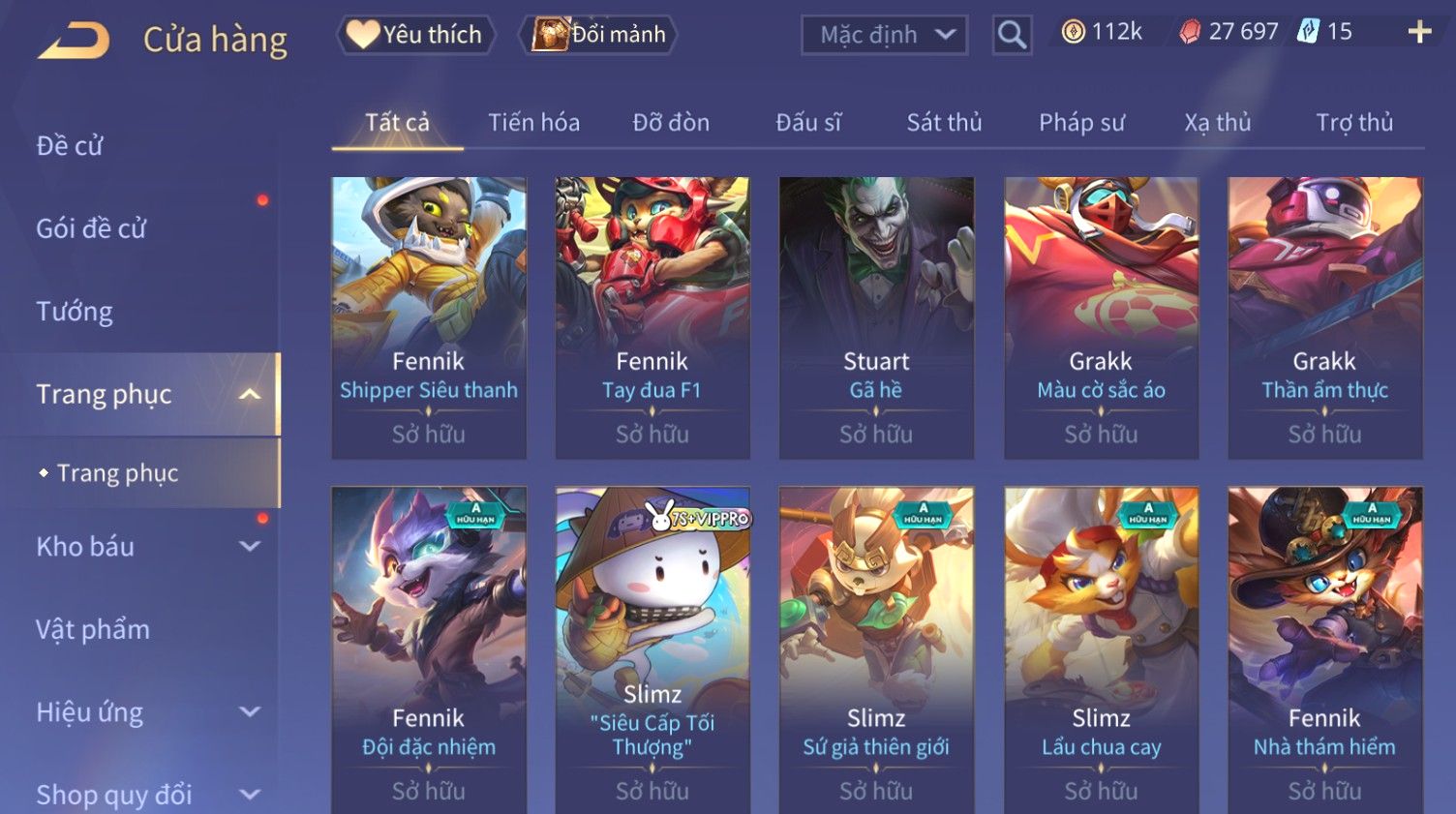The height and width of the screenshot is (814, 1456).
Task: Switch to the Sát thủ tab
Action: (944, 123)
